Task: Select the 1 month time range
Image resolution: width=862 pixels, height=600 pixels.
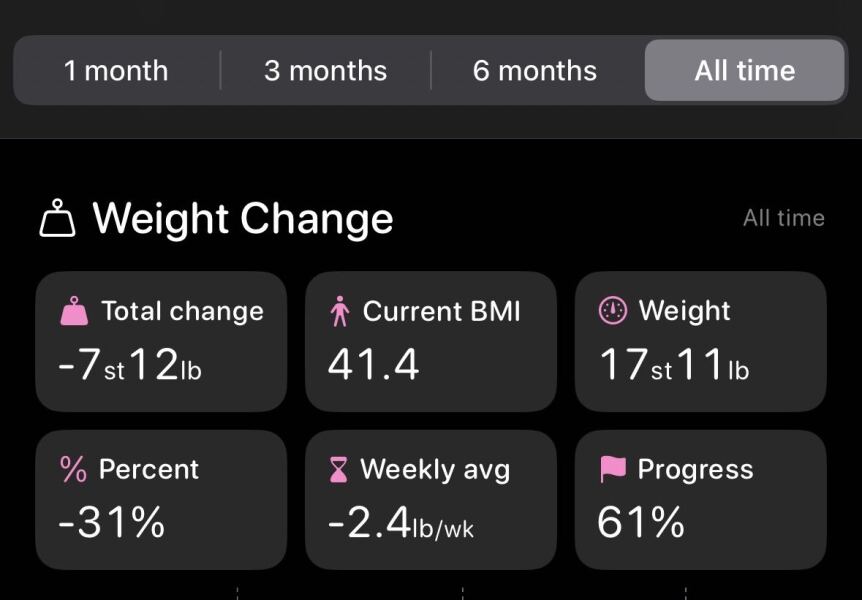Action: pos(116,71)
